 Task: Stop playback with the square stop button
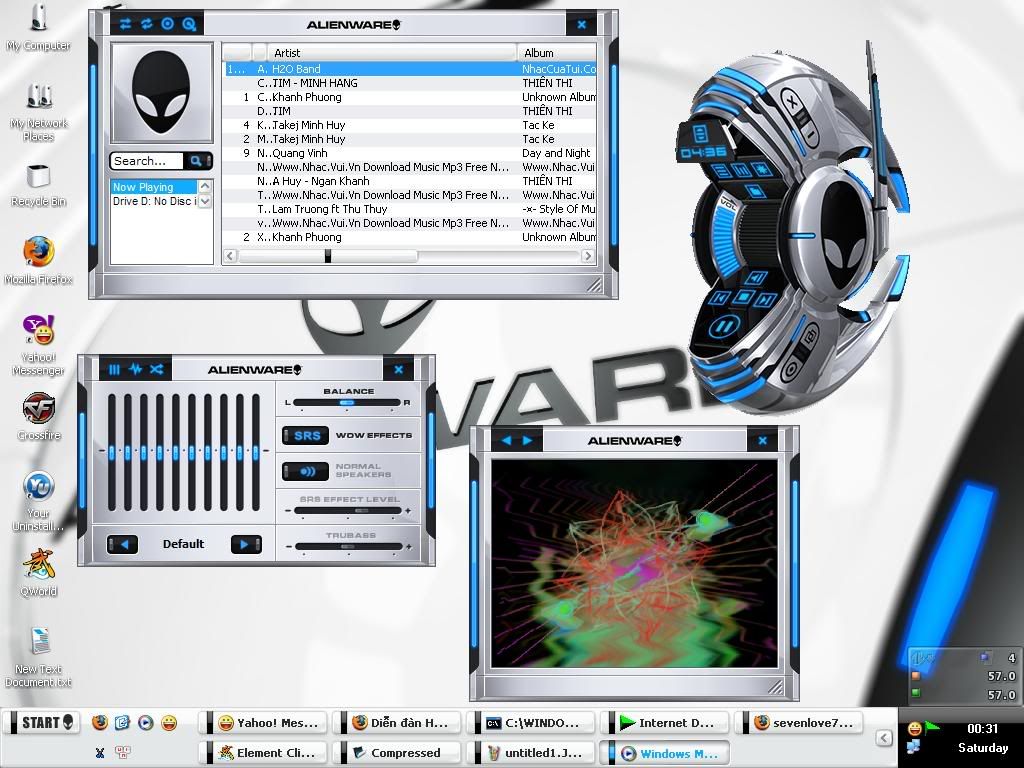pos(743,298)
